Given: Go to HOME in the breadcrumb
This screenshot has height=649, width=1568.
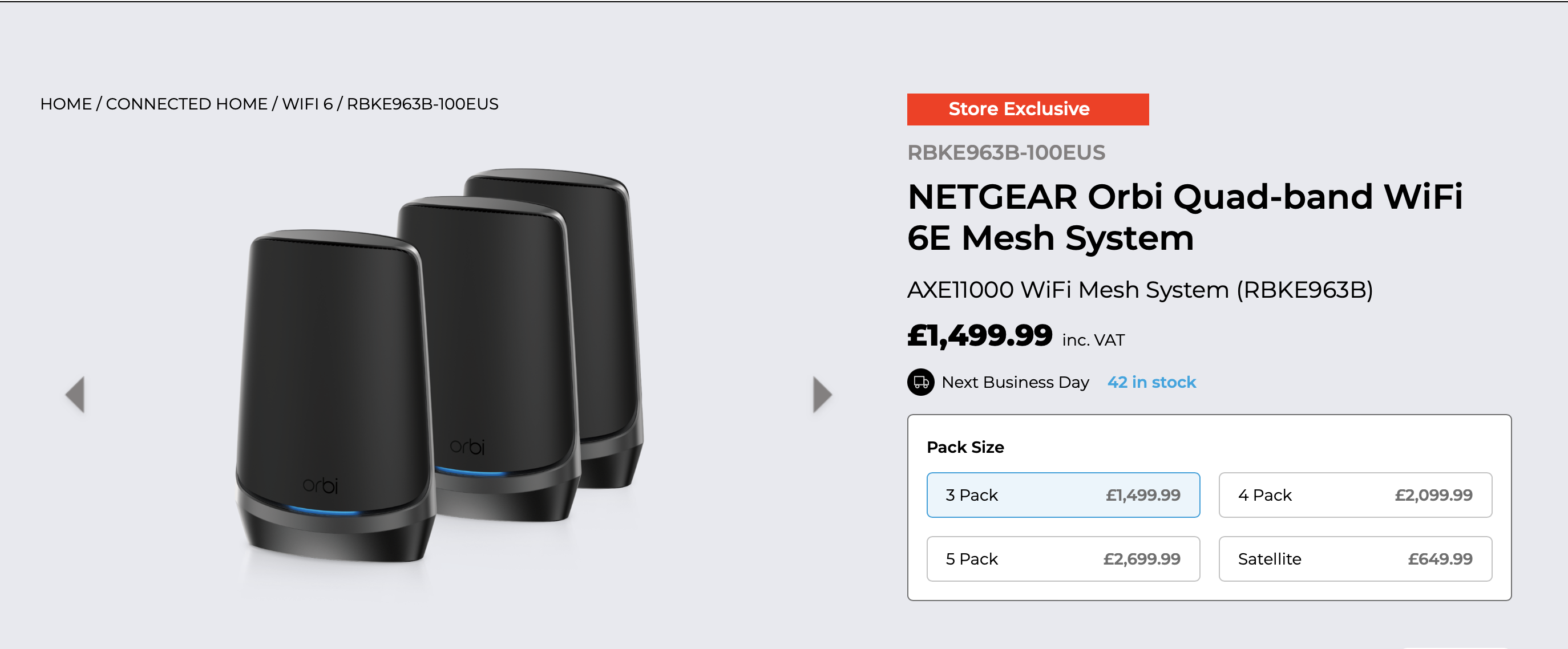Looking at the screenshot, I should [66, 104].
